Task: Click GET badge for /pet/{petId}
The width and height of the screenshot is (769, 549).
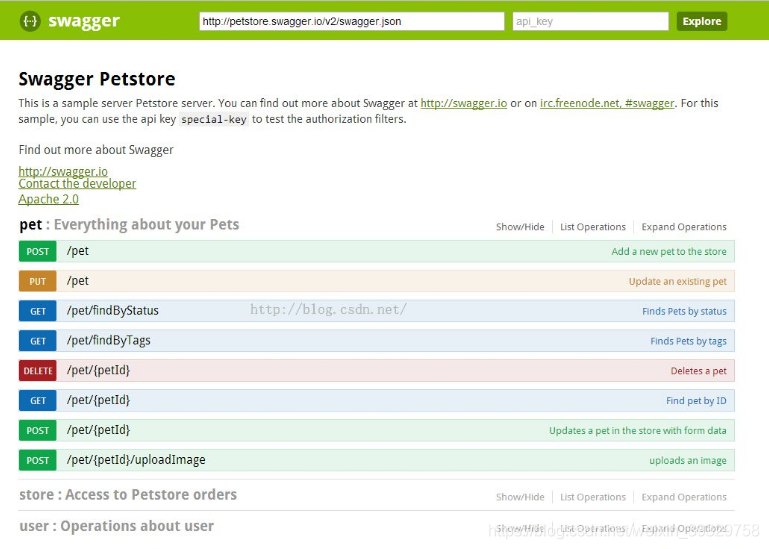Action: pos(38,400)
